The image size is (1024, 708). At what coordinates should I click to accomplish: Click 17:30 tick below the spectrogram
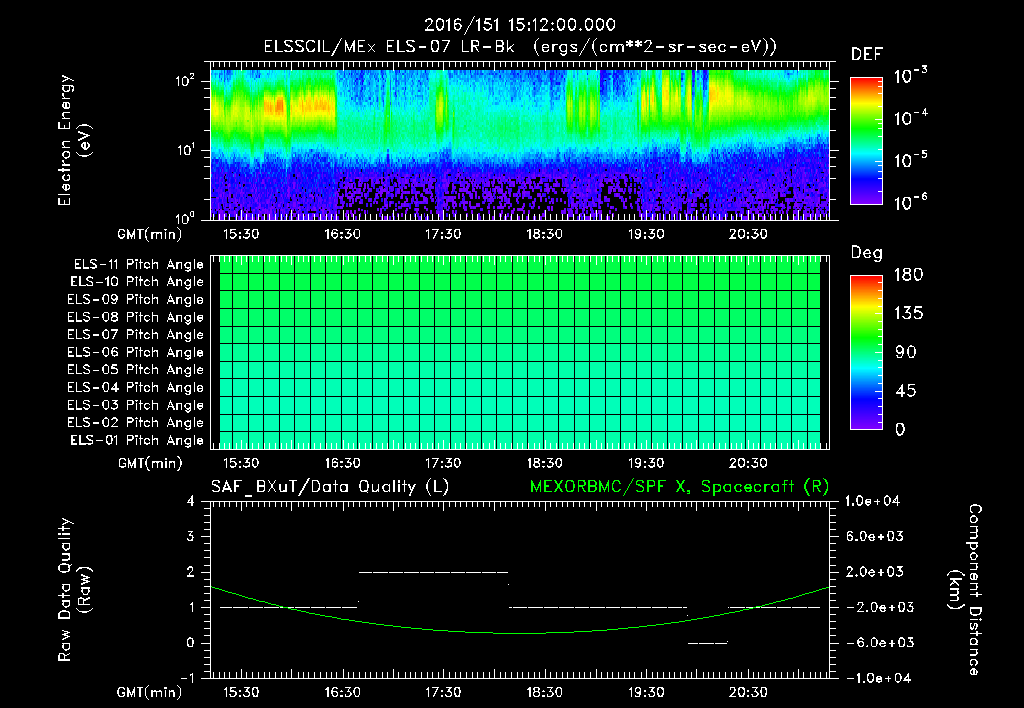click(x=443, y=234)
